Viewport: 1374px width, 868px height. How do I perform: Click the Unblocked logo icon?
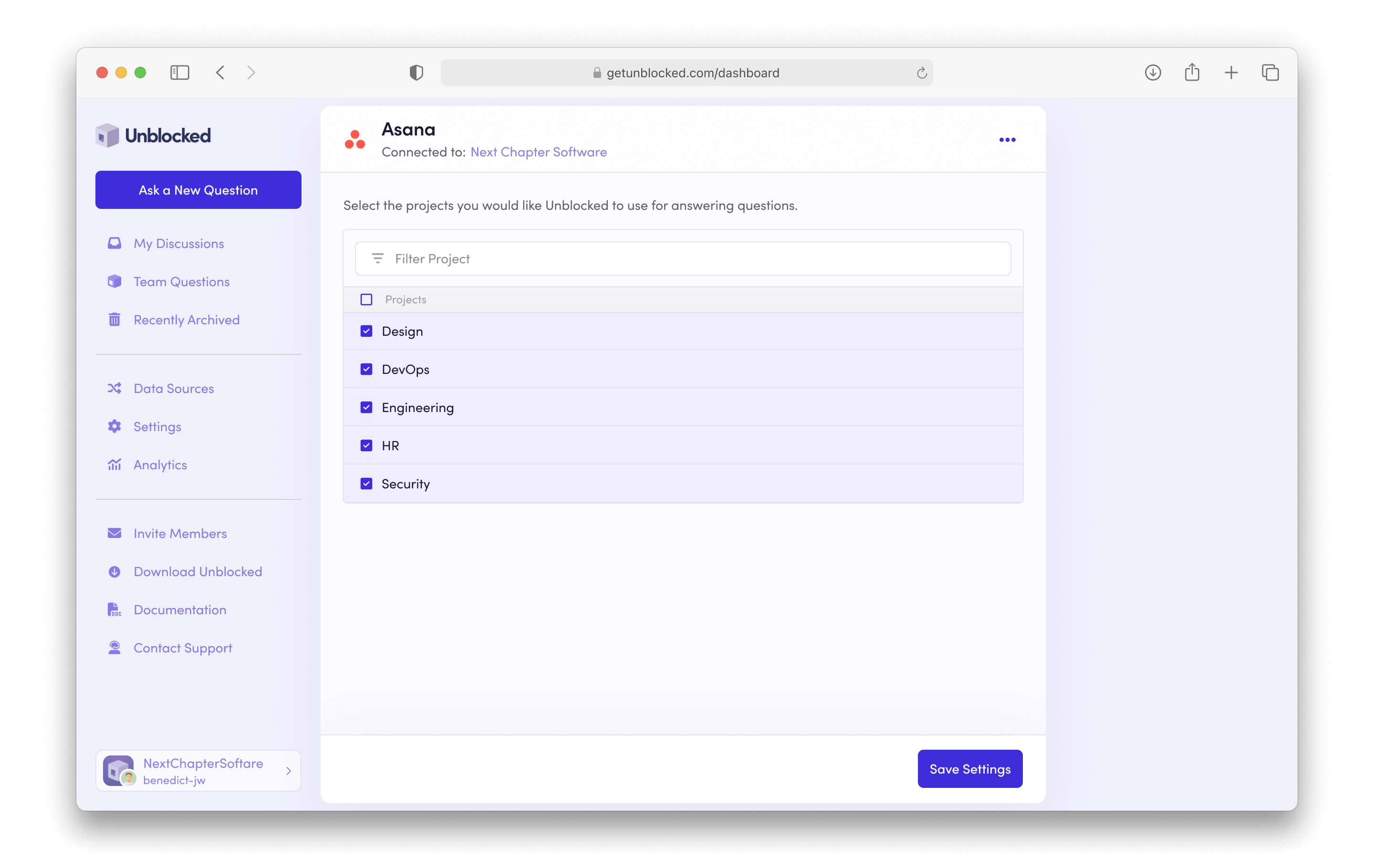click(107, 135)
